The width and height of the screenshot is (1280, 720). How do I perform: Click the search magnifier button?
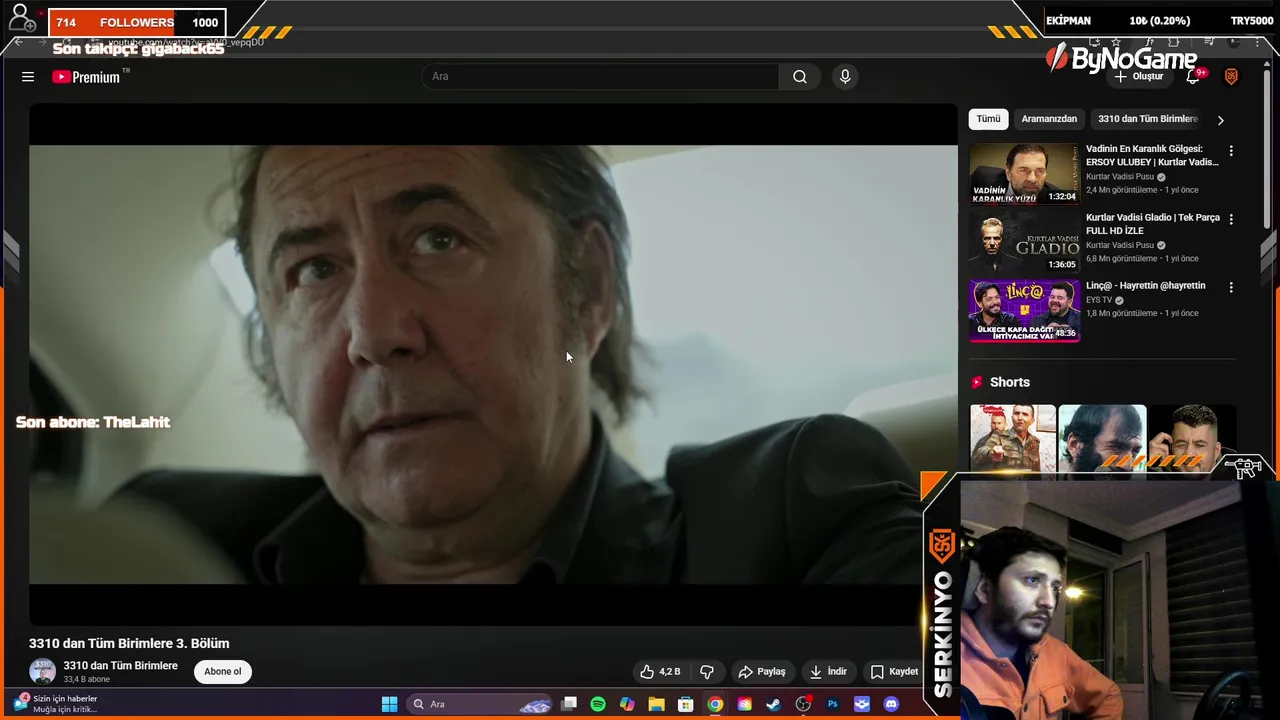[x=800, y=77]
